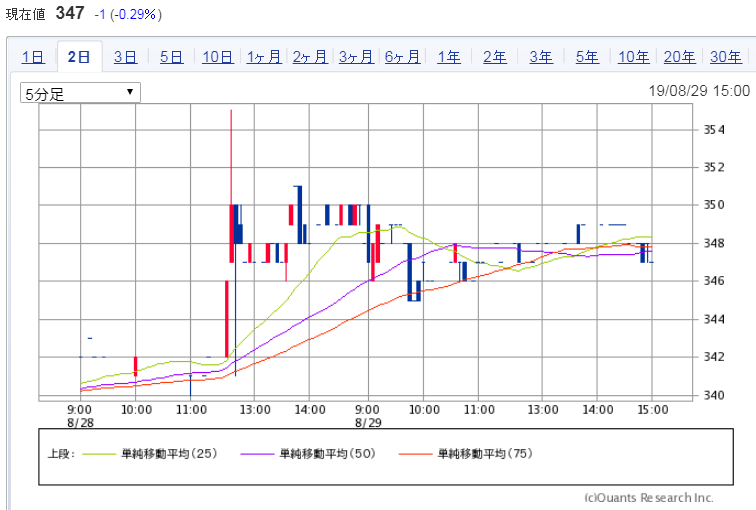This screenshot has height=510, width=756.
Task: Click the 340 price axis label
Action: 714,395
